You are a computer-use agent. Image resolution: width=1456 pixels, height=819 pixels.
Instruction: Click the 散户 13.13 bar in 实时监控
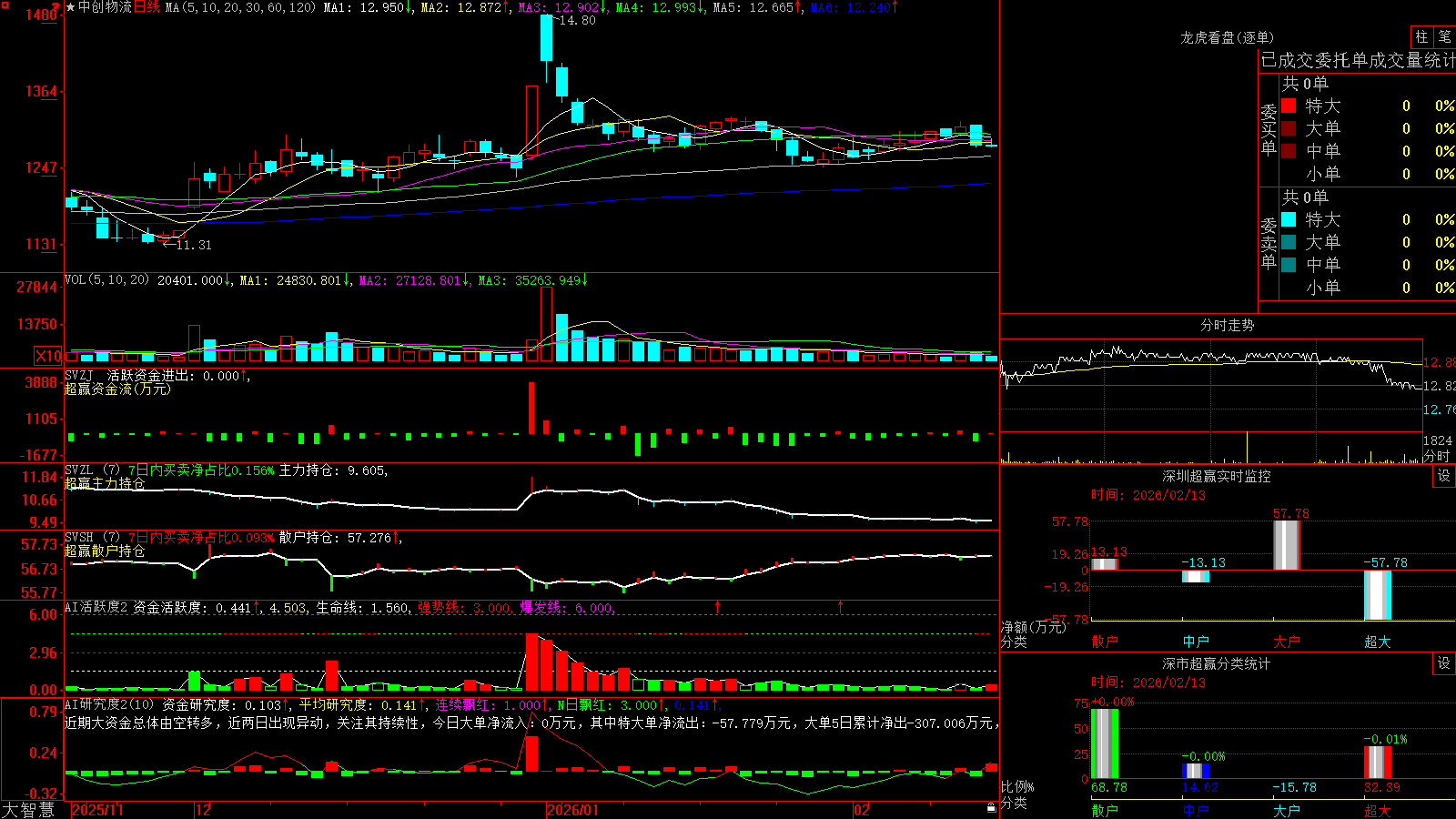(x=1105, y=564)
